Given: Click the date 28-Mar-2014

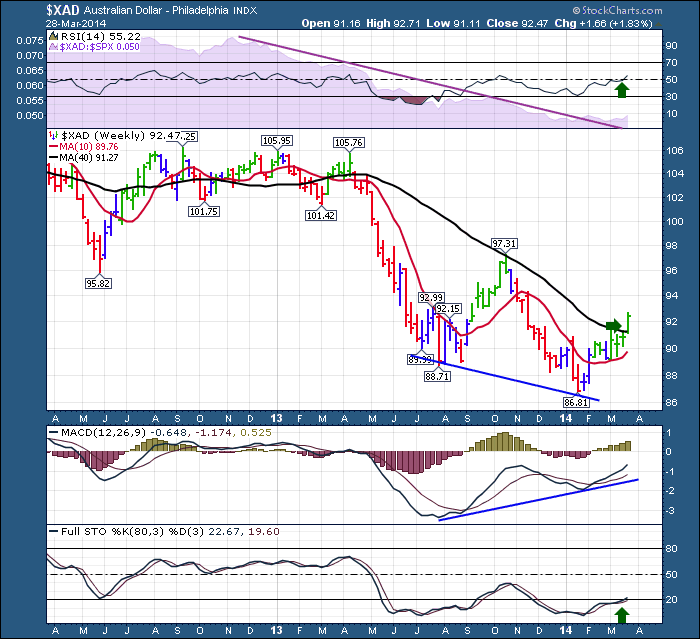Looking at the screenshot, I should [x=76, y=23].
